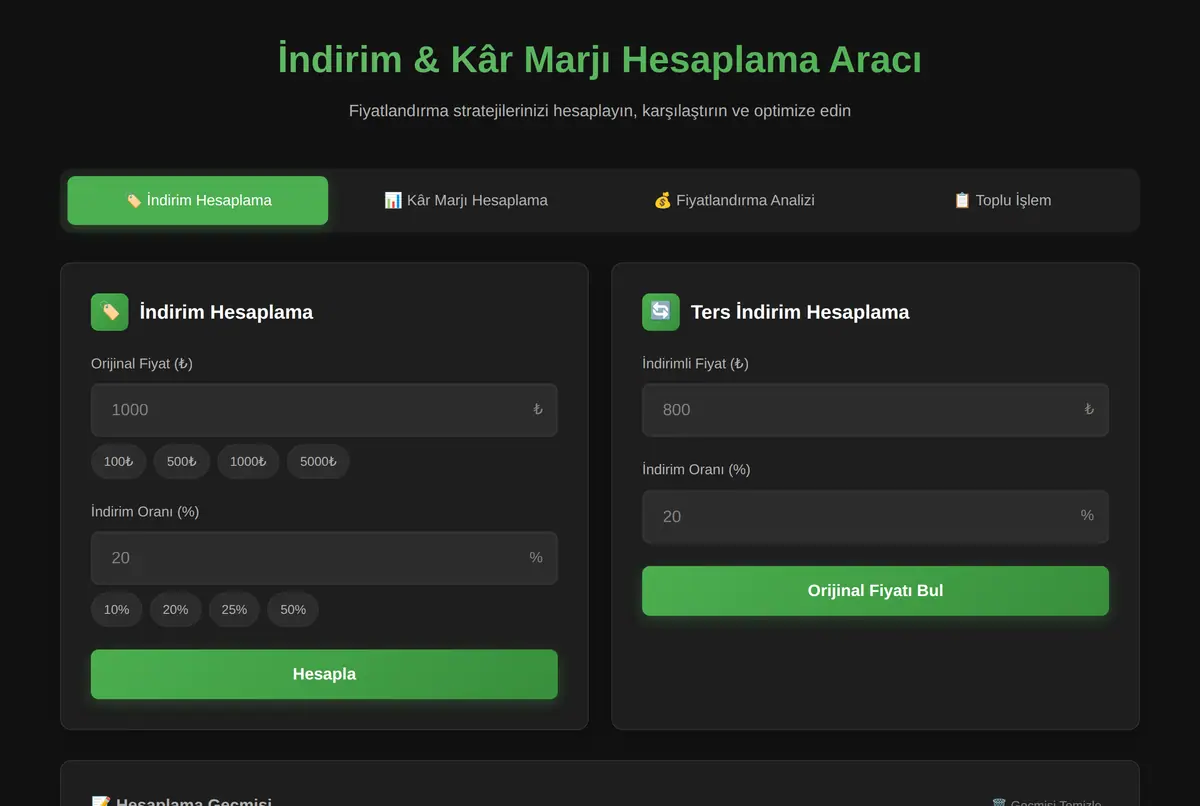1200x806 pixels.
Task: Choose the 25% discount preset
Action: (x=234, y=610)
